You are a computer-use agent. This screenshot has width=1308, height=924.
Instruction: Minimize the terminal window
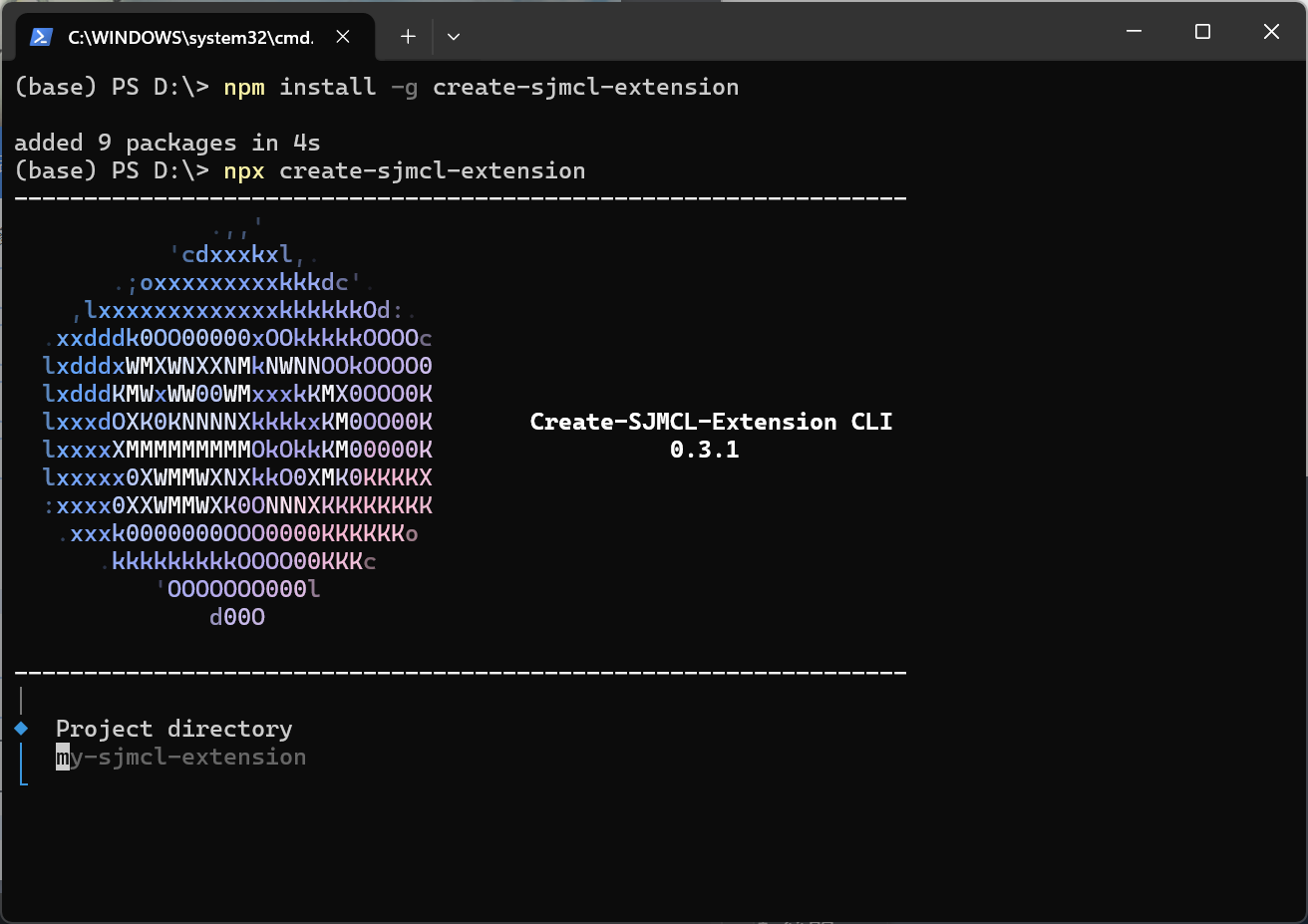pyautogui.click(x=1134, y=32)
